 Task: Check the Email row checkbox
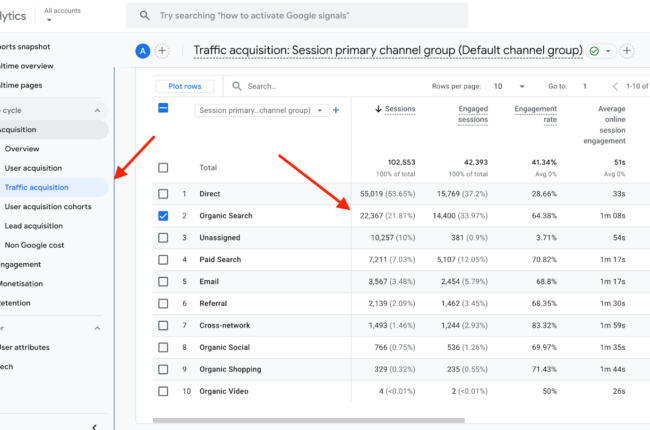click(x=163, y=282)
